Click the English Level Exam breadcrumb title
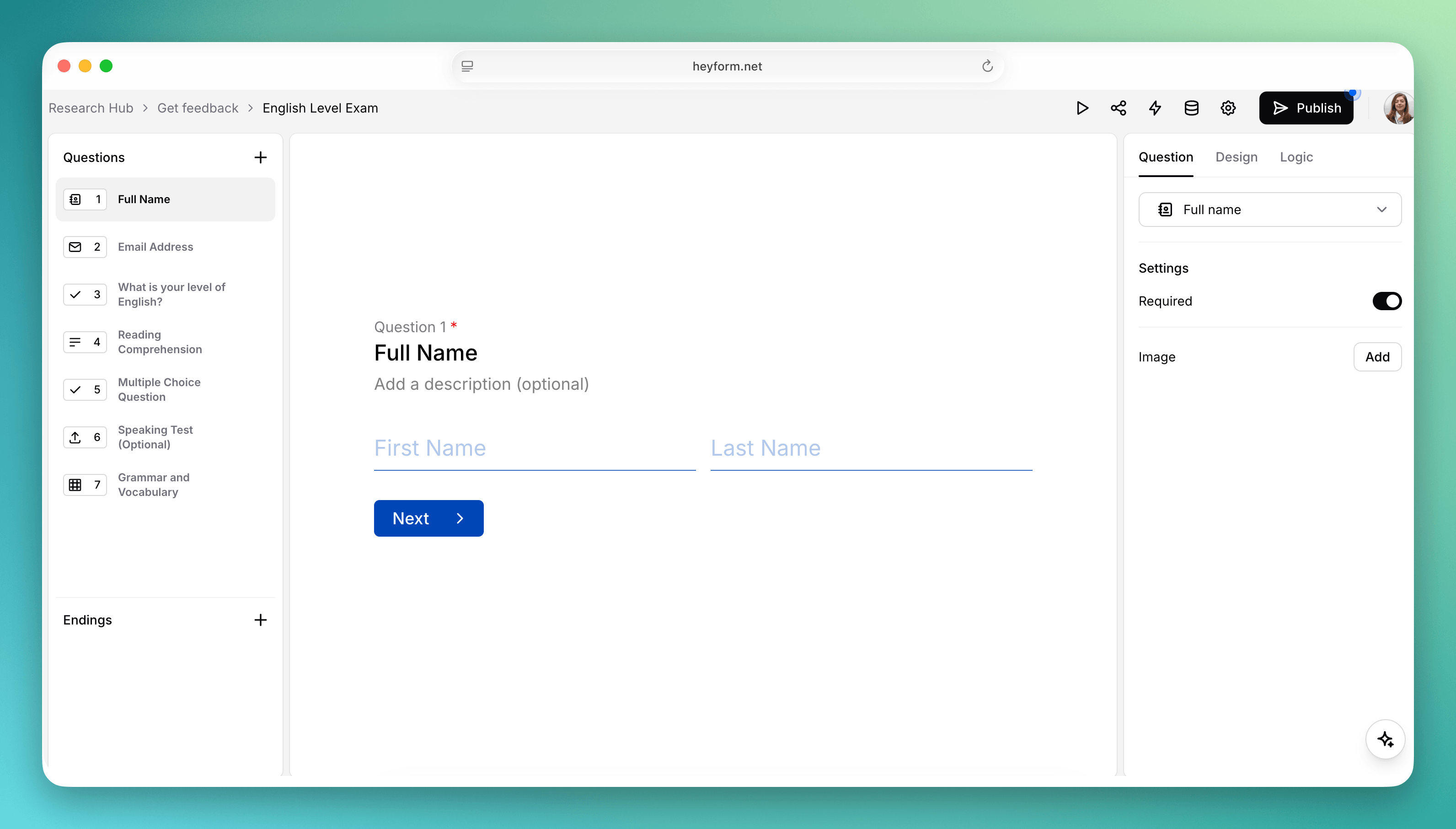Image resolution: width=1456 pixels, height=829 pixels. click(x=321, y=108)
